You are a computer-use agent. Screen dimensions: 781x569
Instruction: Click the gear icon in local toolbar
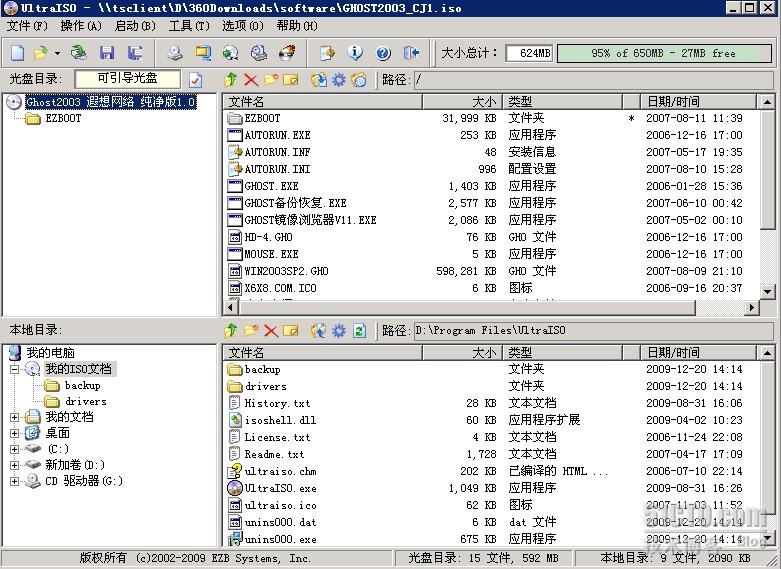[339, 330]
